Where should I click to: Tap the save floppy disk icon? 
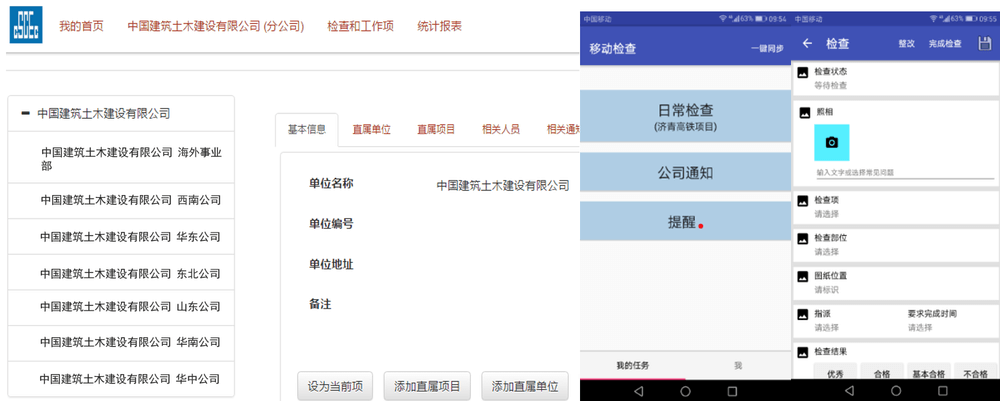pos(985,43)
